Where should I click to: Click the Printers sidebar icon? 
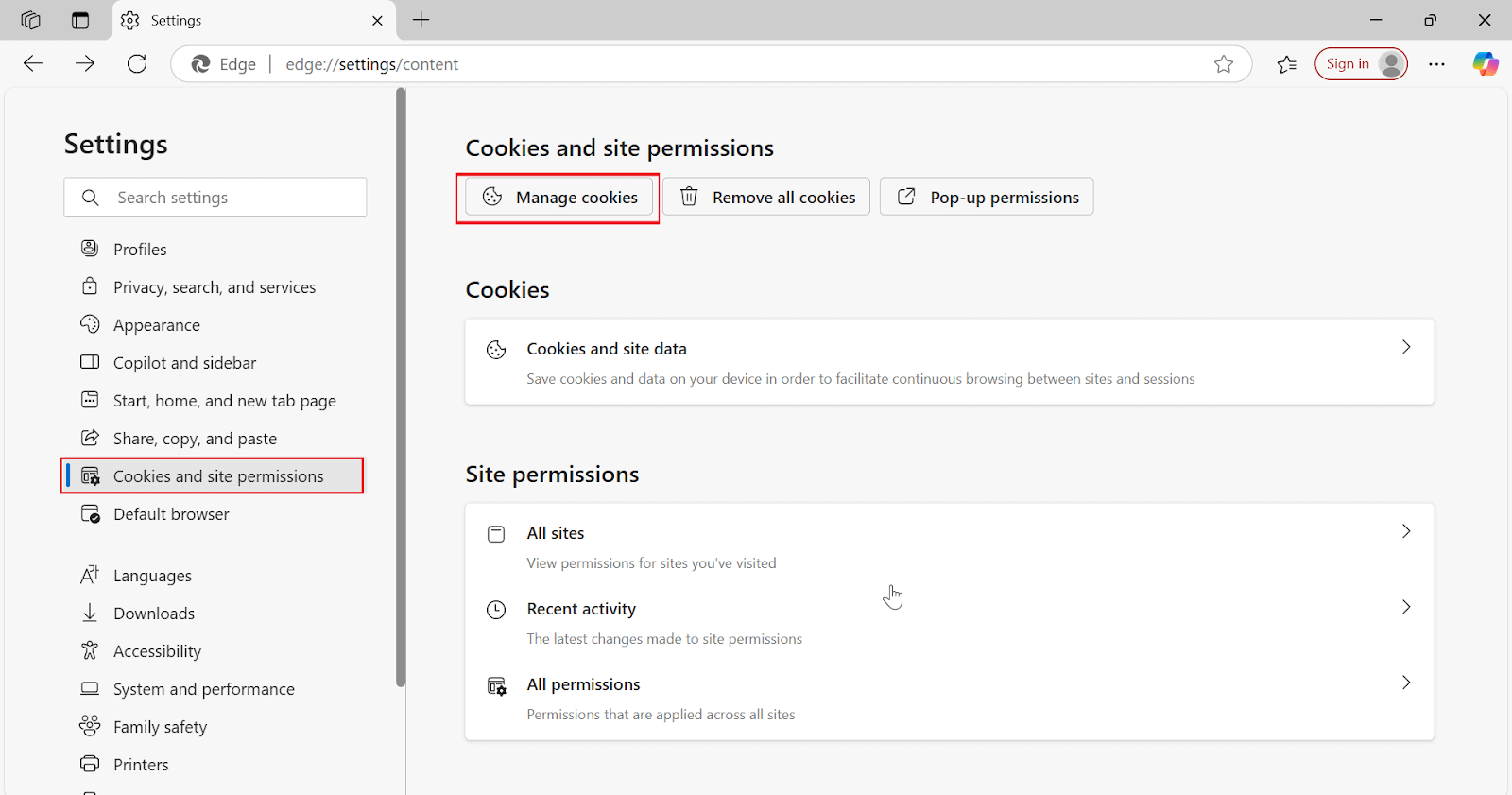[x=90, y=764]
